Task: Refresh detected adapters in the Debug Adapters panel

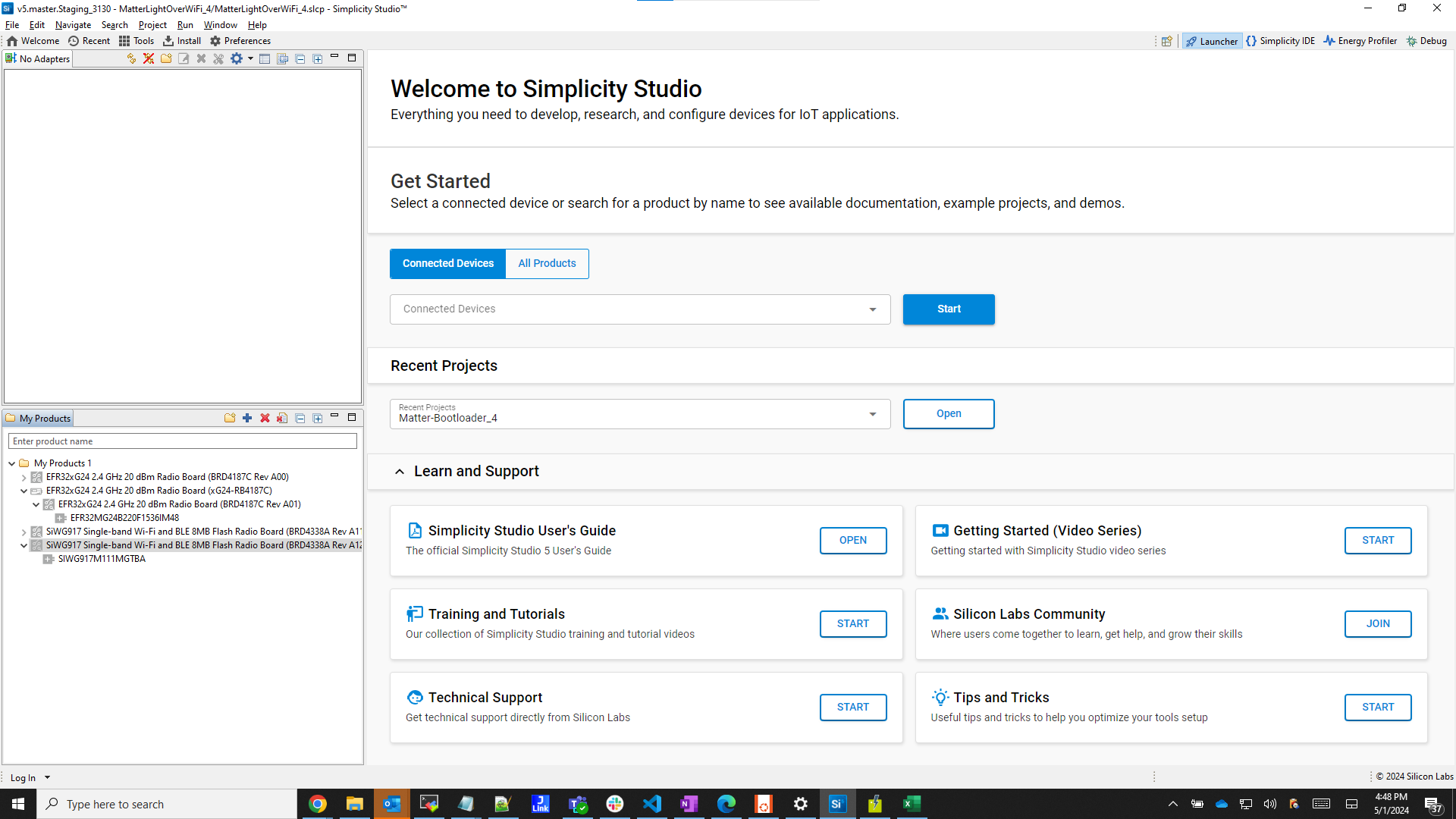Action: (131, 58)
